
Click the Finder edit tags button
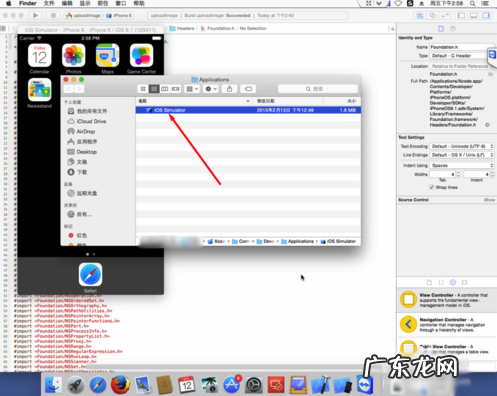tap(248, 89)
